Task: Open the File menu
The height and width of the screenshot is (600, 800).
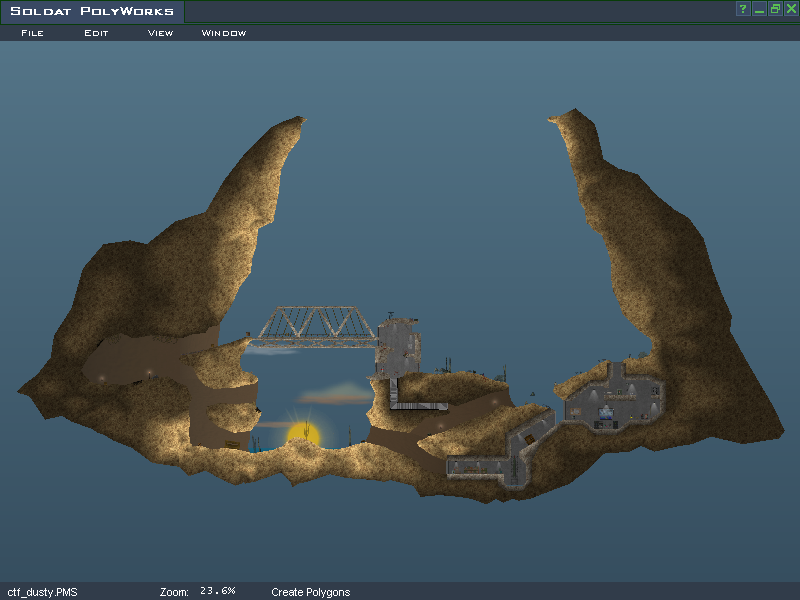Action: [x=32, y=33]
